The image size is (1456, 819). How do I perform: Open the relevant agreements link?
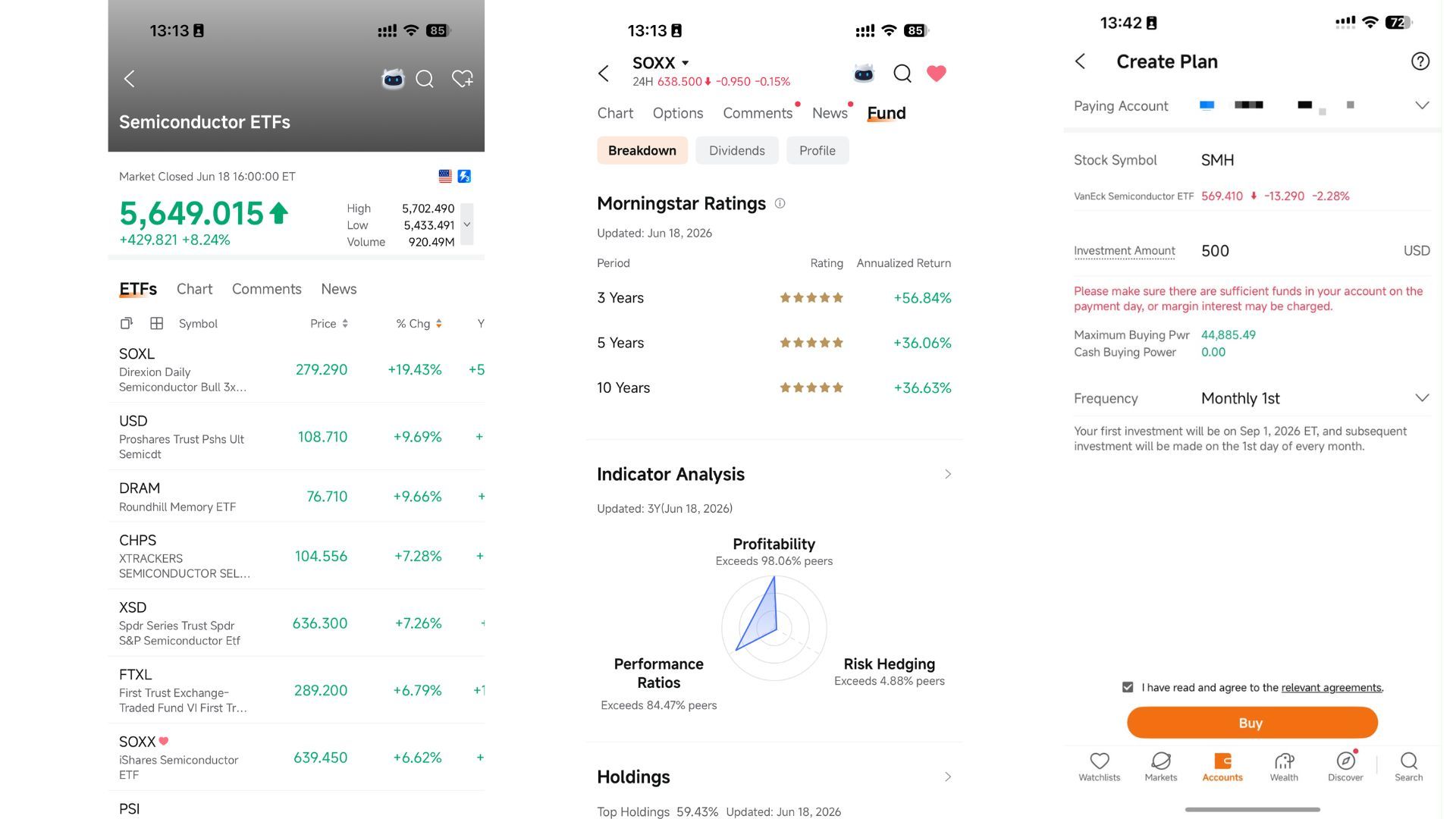point(1332,688)
